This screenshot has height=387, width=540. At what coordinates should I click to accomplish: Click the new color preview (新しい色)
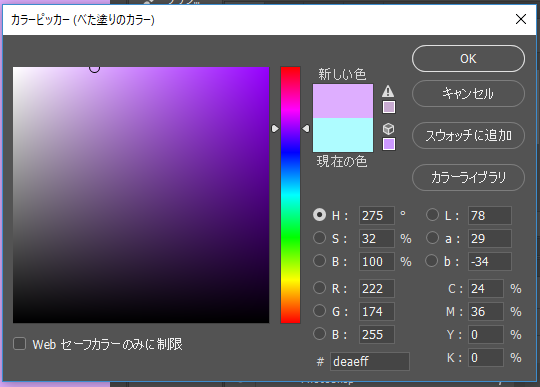(x=343, y=101)
